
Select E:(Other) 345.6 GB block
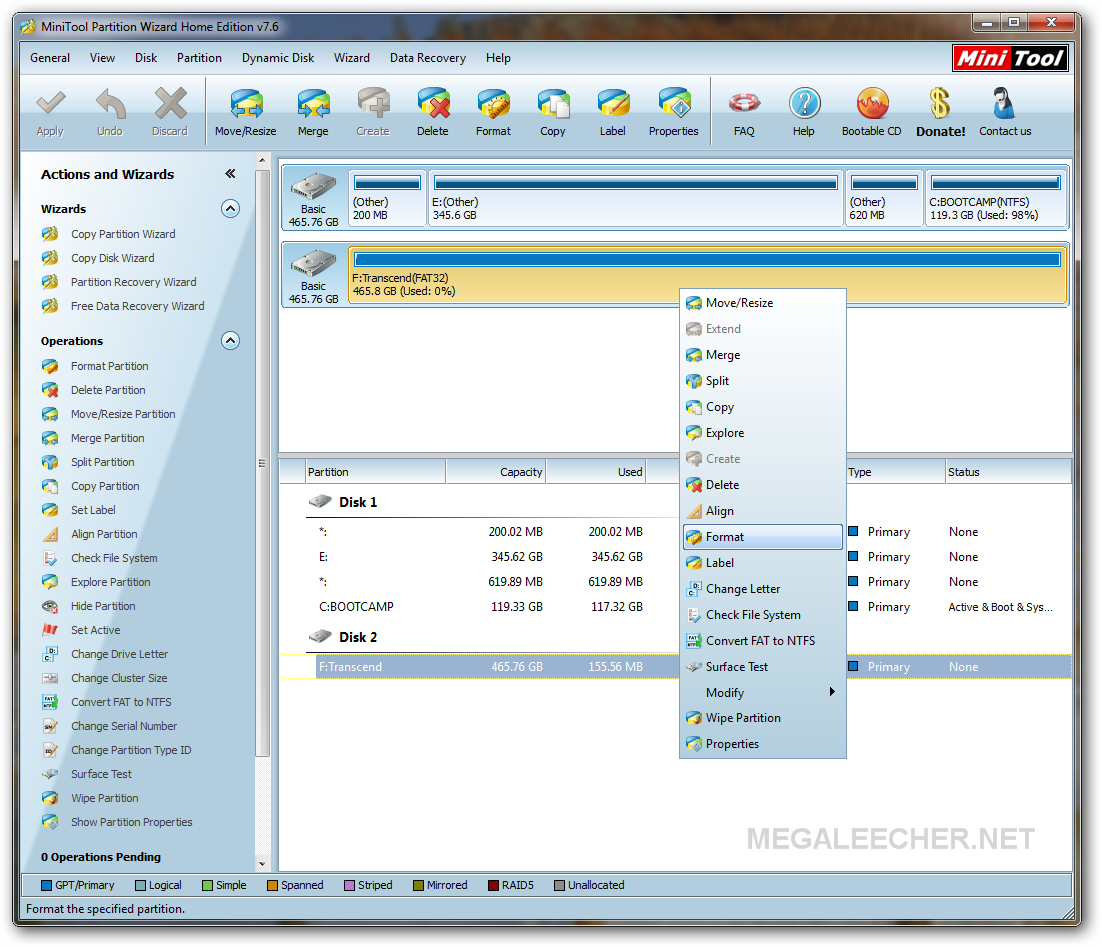coord(635,198)
